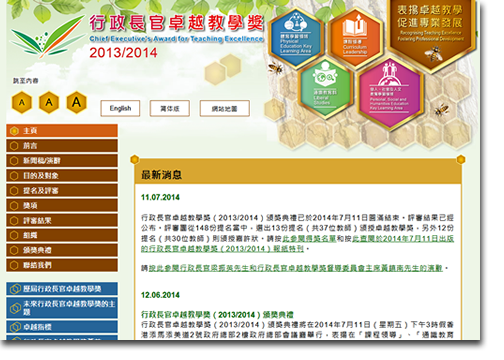Open the 新聞稿/演辭 menu item
Image resolution: width=504 pixels, height=360 pixels.
pos(62,161)
